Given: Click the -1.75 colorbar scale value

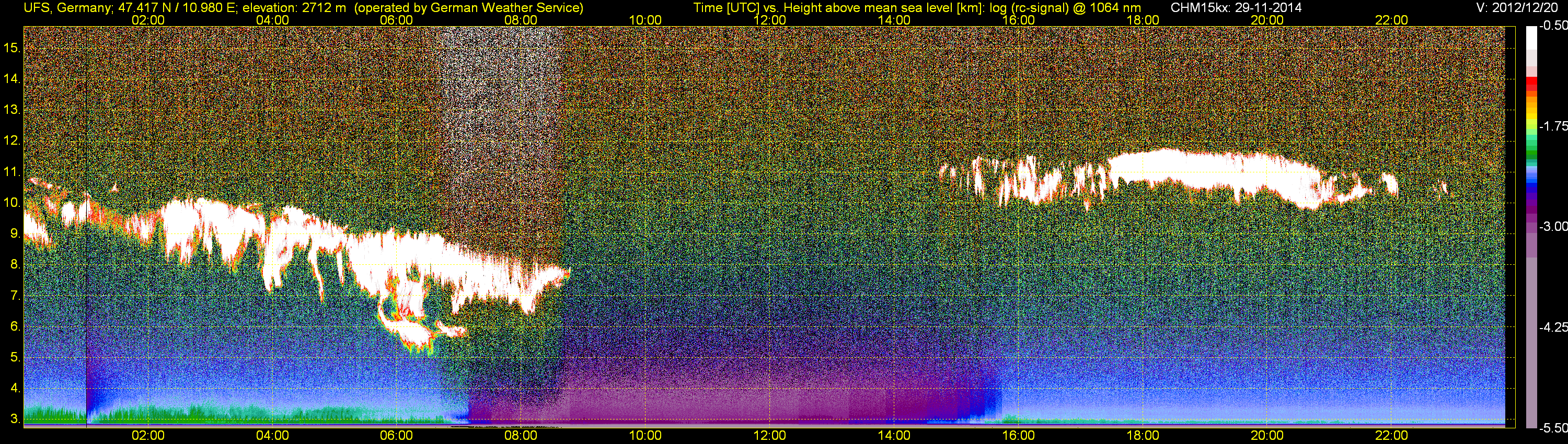Looking at the screenshot, I should point(1553,126).
